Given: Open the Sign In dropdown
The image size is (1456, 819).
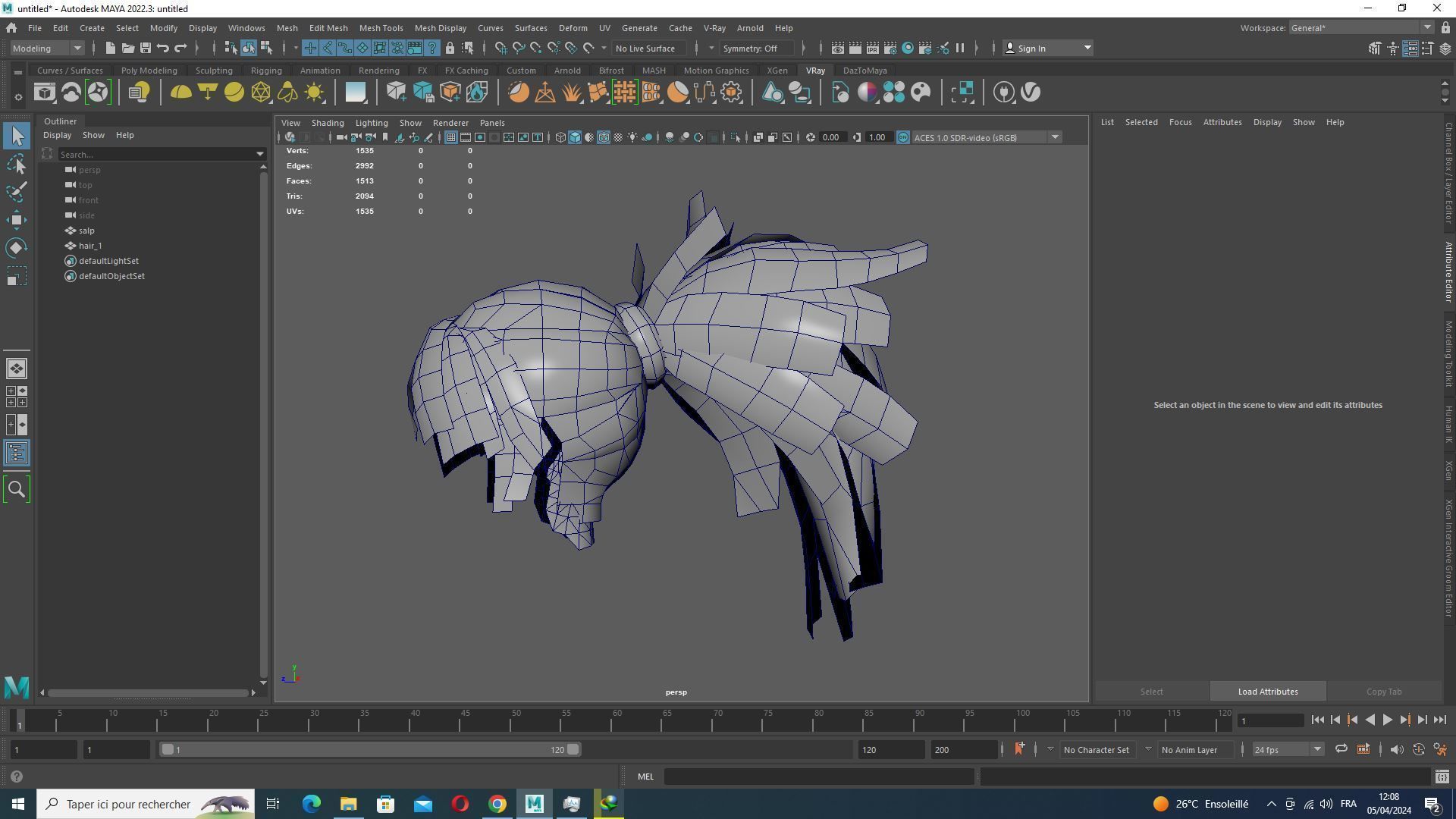Looking at the screenshot, I should point(1048,48).
